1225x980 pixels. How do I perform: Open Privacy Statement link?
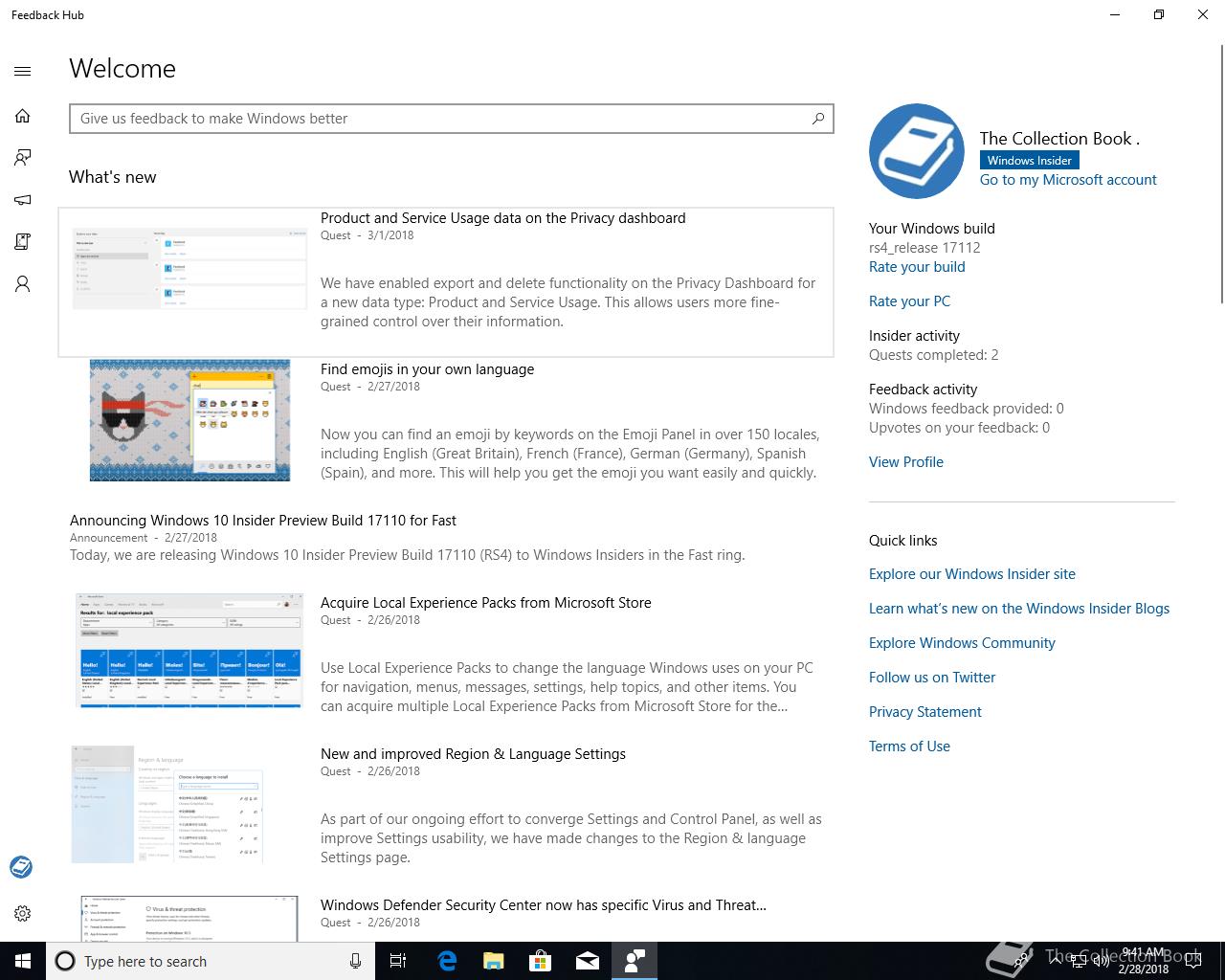tap(925, 712)
